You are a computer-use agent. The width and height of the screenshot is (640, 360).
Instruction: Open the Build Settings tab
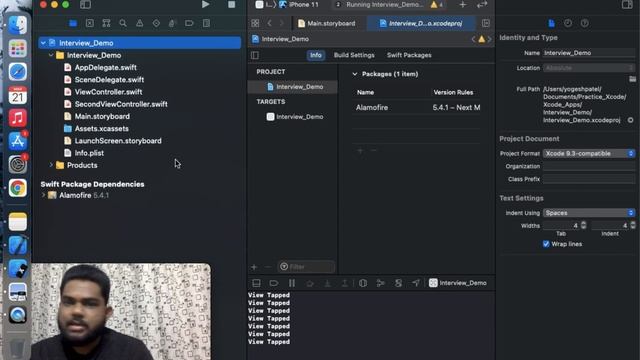pyautogui.click(x=354, y=55)
